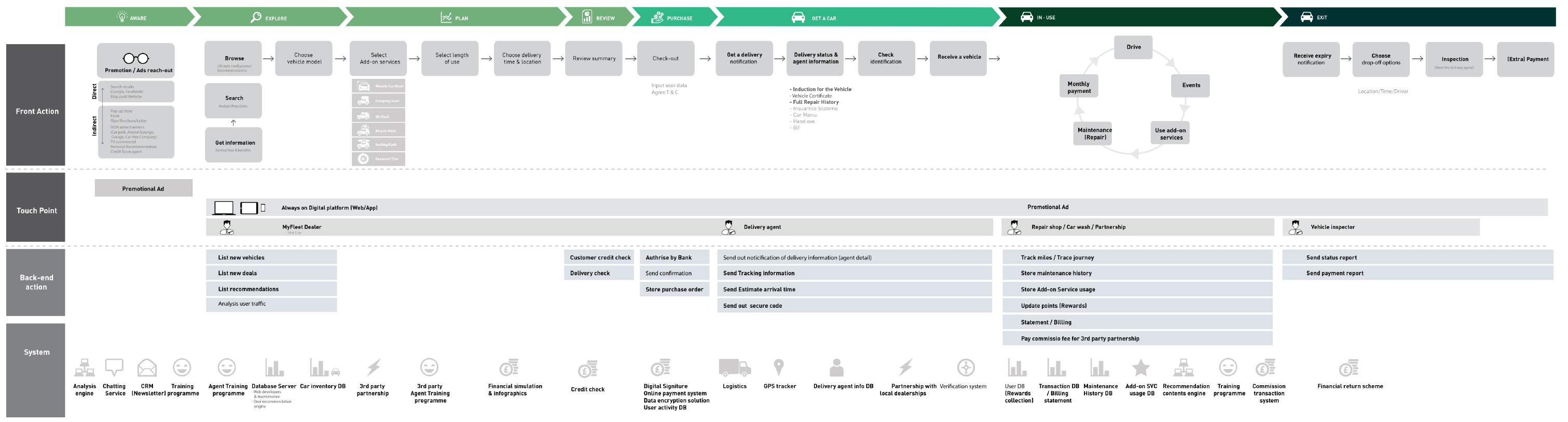Click the Car inventory DB icon

324,368
